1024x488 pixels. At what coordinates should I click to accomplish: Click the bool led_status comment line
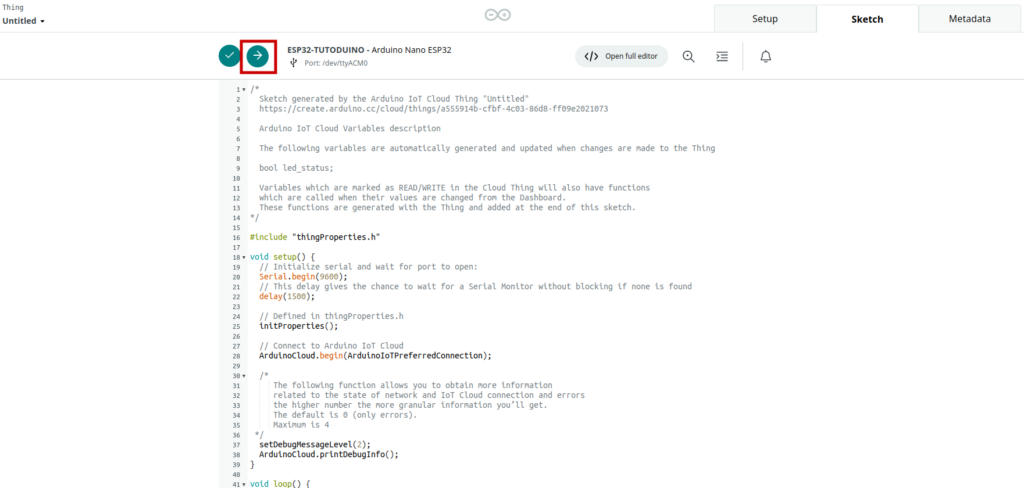[296, 168]
